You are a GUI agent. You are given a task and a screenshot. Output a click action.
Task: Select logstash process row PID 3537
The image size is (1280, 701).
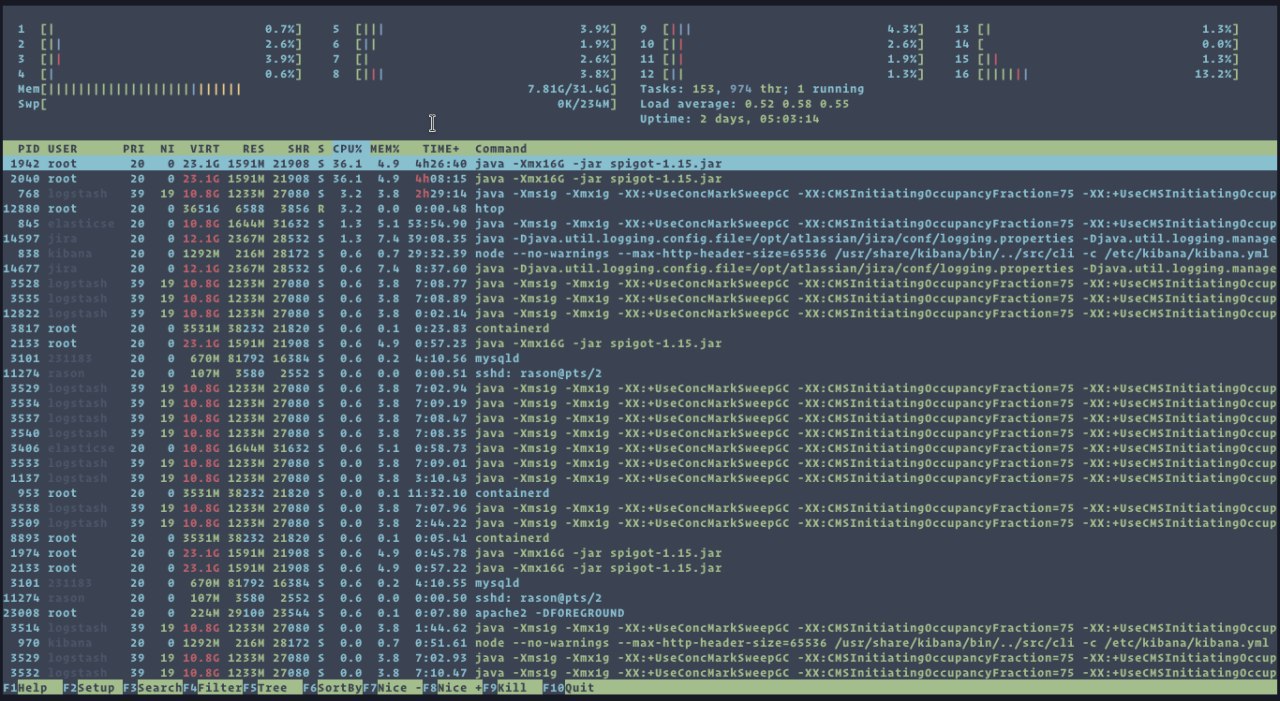[x=640, y=418]
